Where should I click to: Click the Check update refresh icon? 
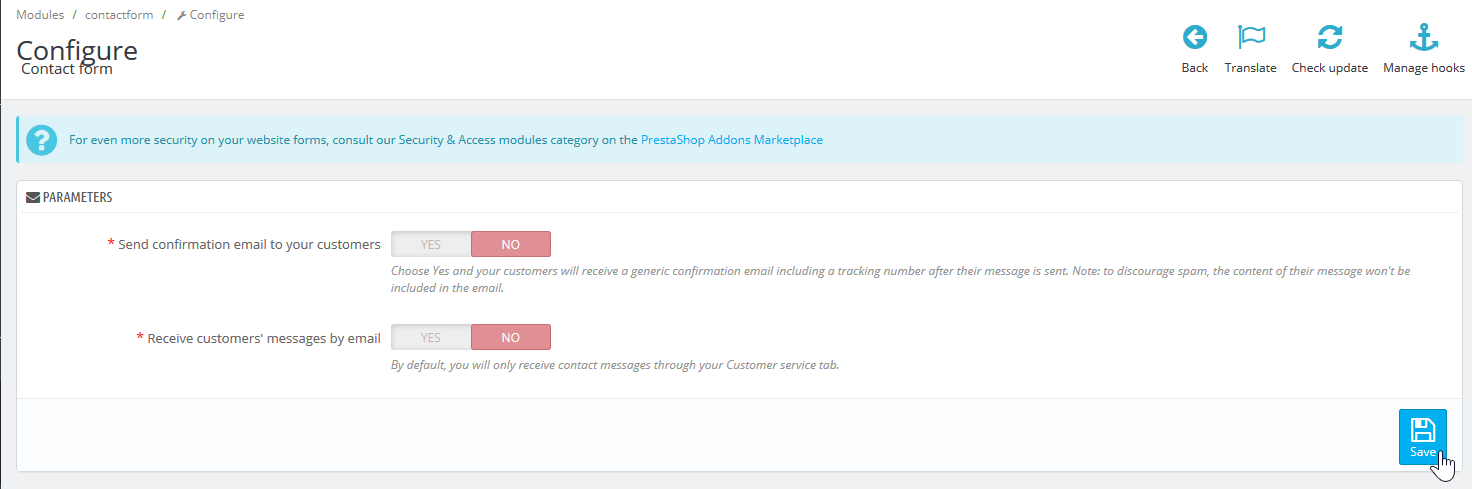coord(1330,38)
